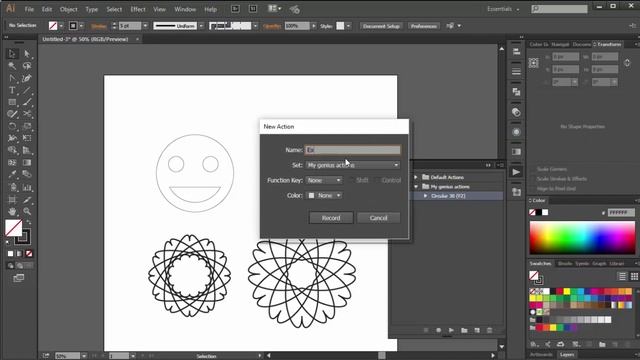640x360 pixels.
Task: Expand the Circular 30 (F2) action
Action: pos(425,196)
